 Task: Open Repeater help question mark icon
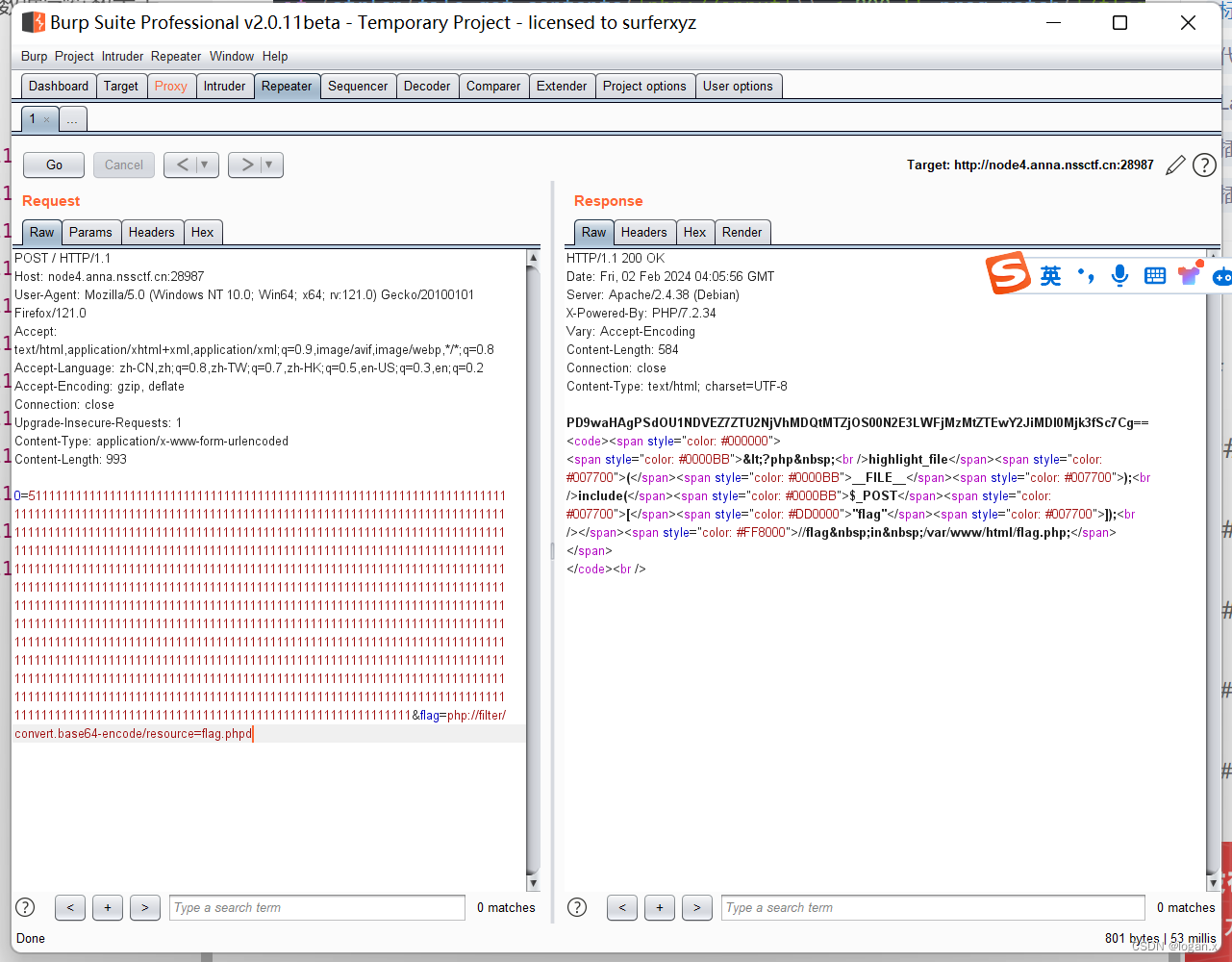pyautogui.click(x=1204, y=165)
